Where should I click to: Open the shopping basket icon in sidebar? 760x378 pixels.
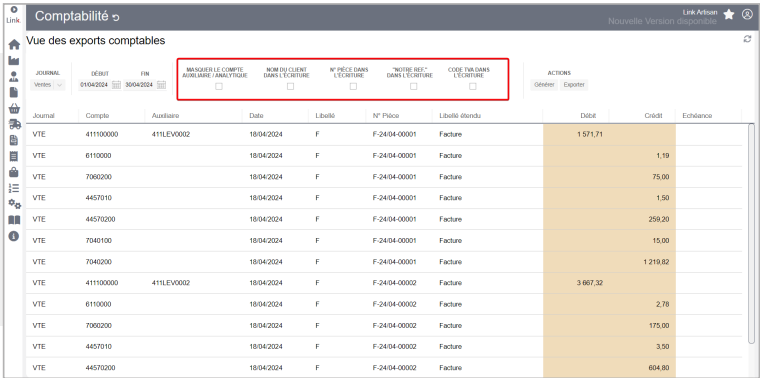pyautogui.click(x=14, y=108)
